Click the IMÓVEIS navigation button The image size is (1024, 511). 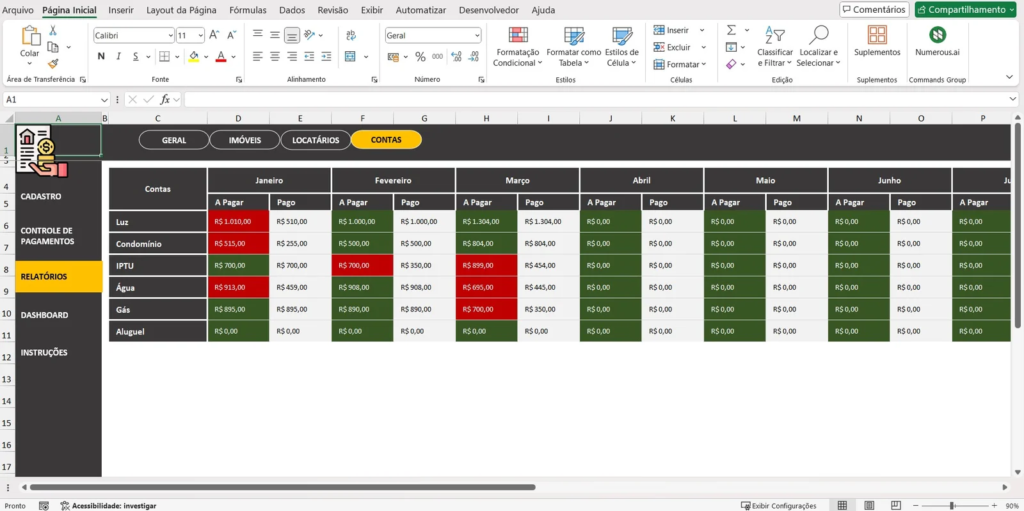coord(244,140)
